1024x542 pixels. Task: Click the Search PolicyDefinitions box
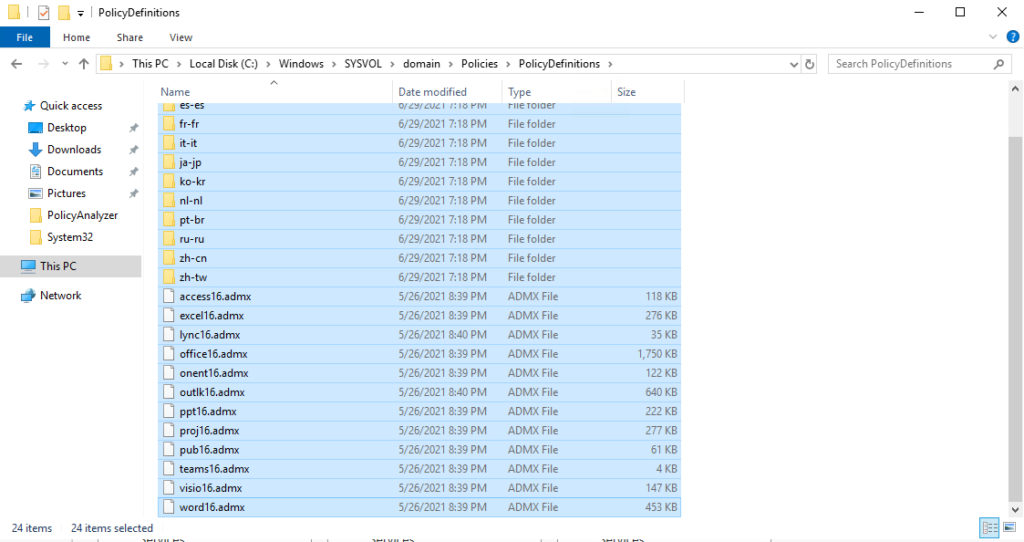[919, 64]
